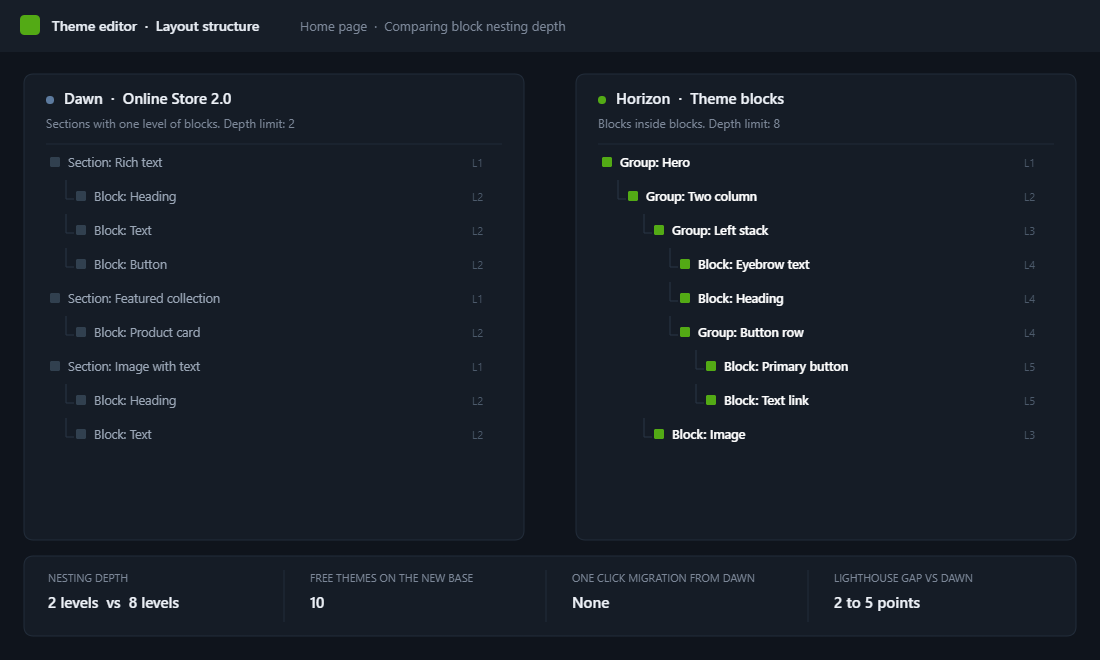Click the blue dot next to Dawn
This screenshot has width=1100, height=660.
pyautogui.click(x=50, y=100)
